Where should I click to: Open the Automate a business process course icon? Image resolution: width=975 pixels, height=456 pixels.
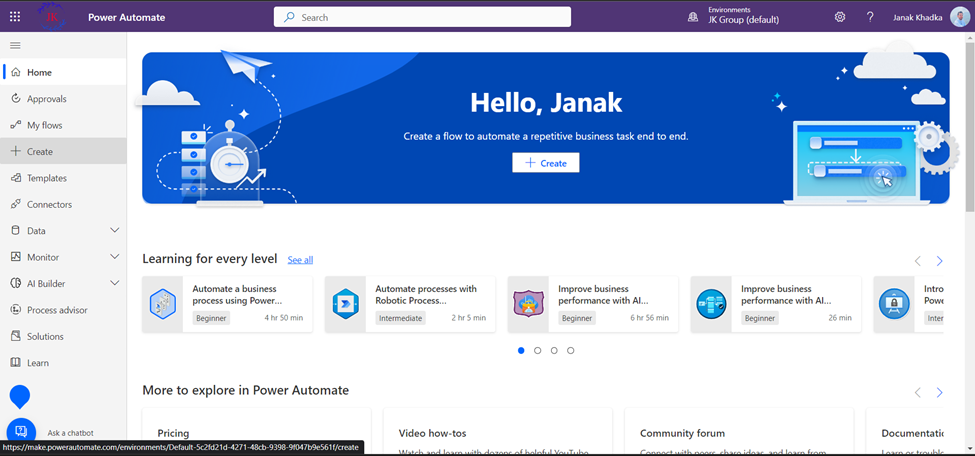(163, 304)
